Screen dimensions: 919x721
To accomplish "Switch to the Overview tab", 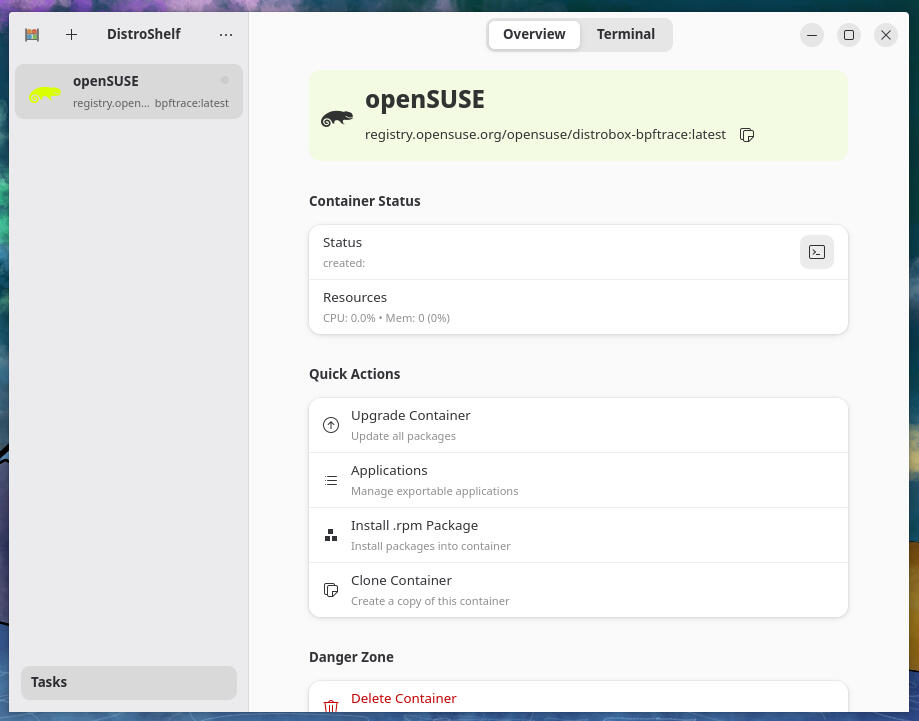I will pyautogui.click(x=534, y=34).
